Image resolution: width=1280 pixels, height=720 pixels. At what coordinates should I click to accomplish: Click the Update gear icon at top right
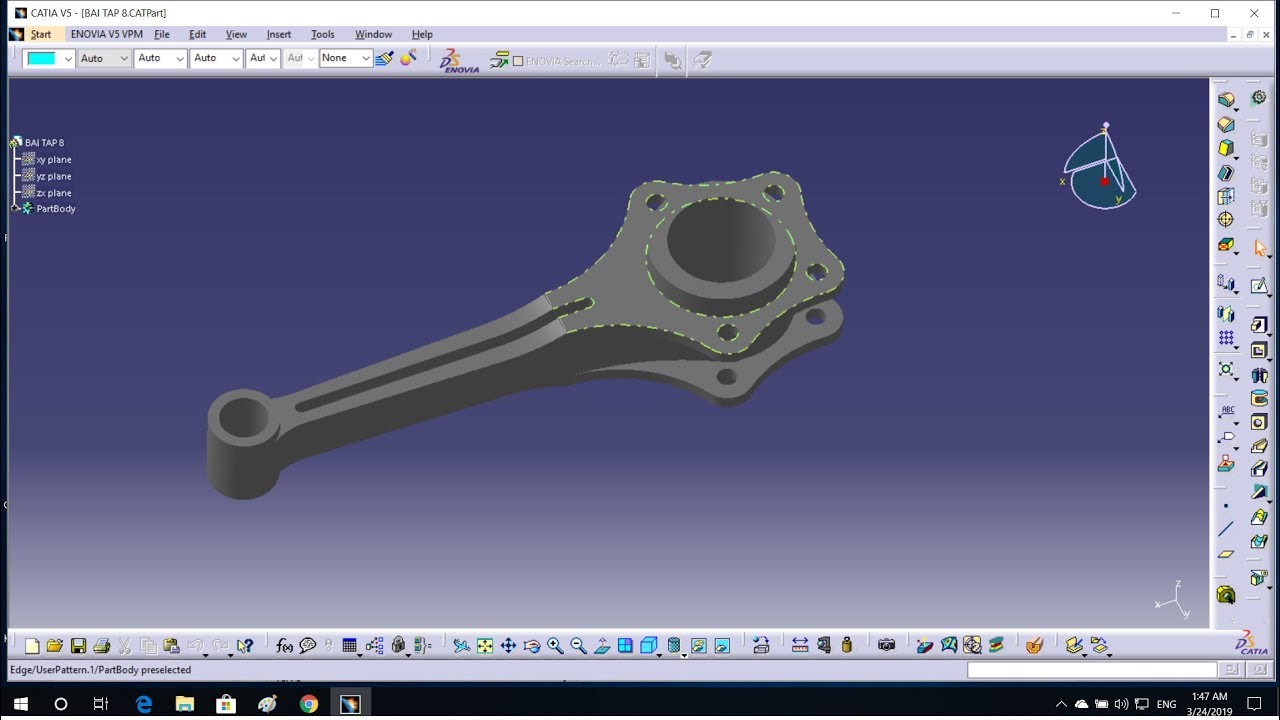[x=1259, y=98]
